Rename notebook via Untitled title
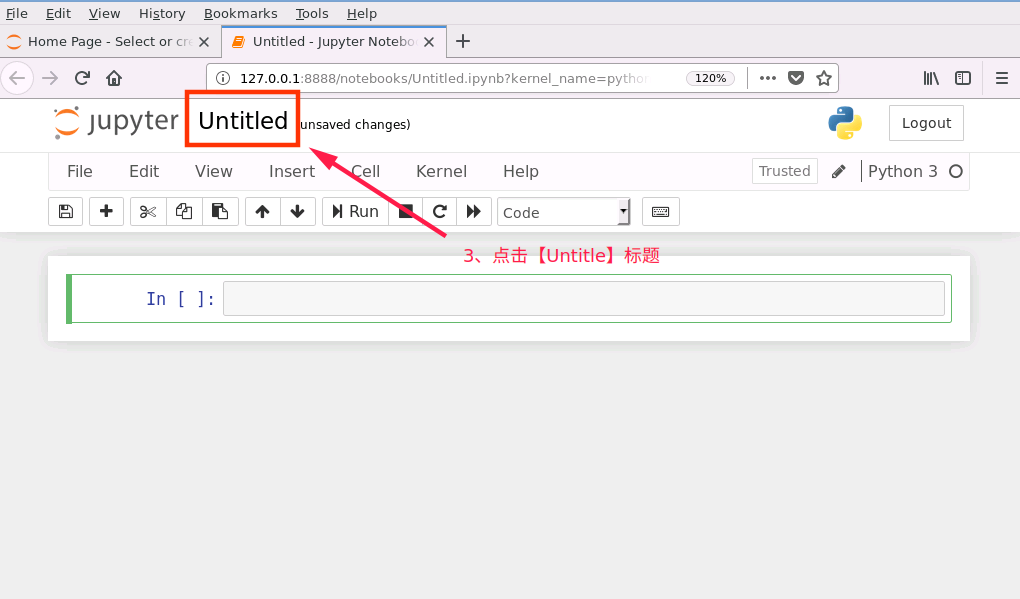 [x=243, y=120]
